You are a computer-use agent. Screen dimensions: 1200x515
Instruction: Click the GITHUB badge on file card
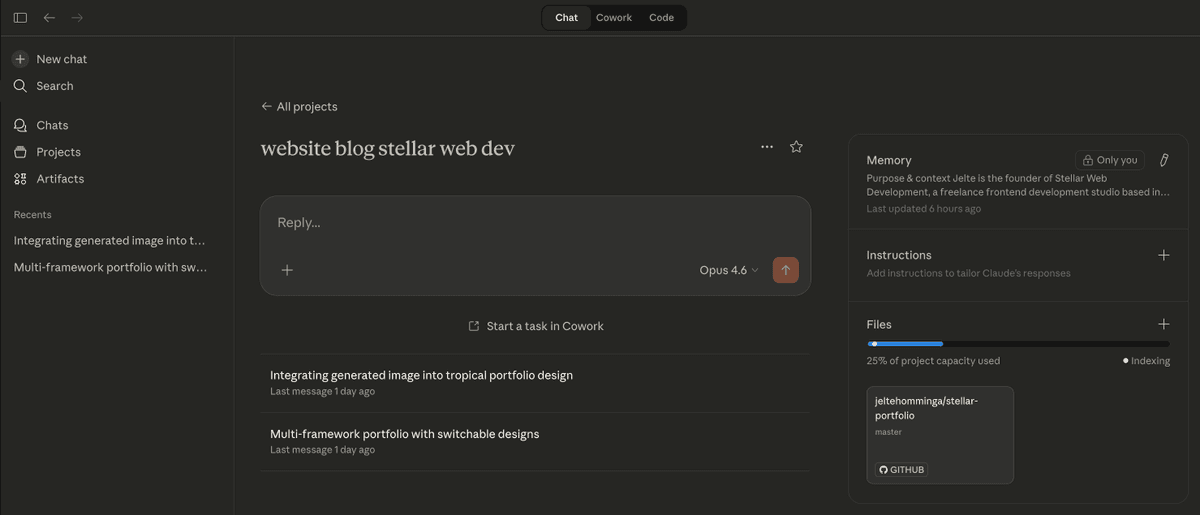pyautogui.click(x=902, y=470)
